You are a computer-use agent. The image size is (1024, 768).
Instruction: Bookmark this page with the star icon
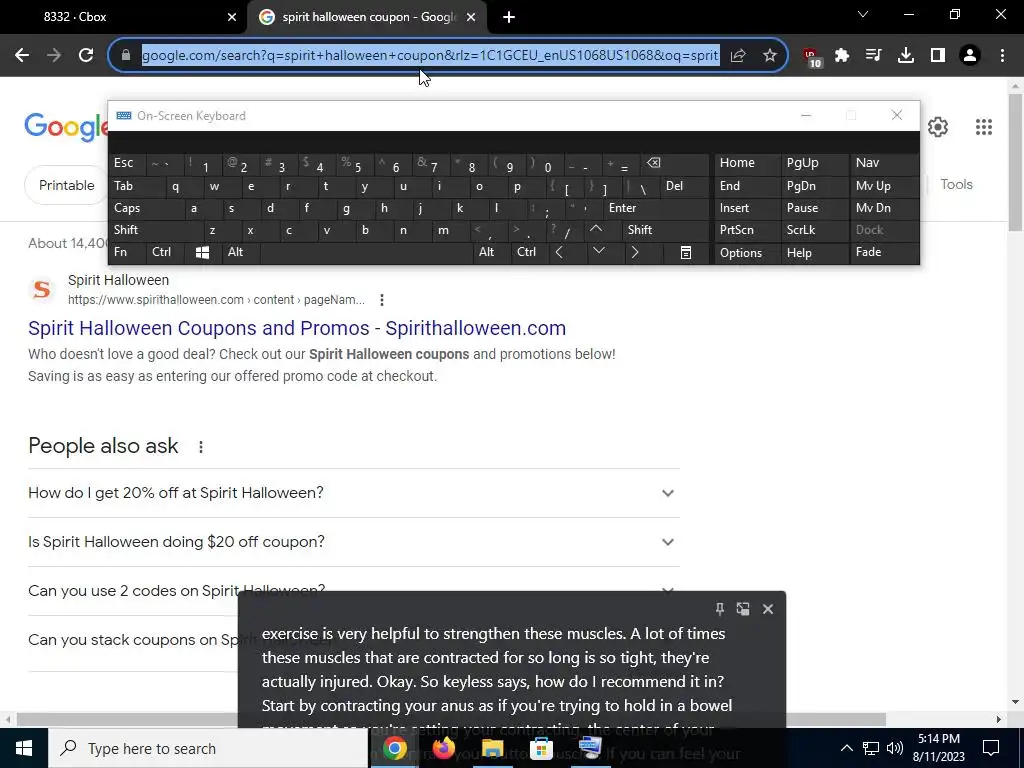click(770, 56)
